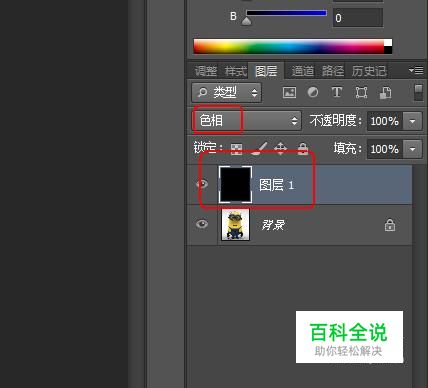The width and height of the screenshot is (428, 388).
Task: Pick a color from the spectrum ramp
Action: tap(289, 46)
